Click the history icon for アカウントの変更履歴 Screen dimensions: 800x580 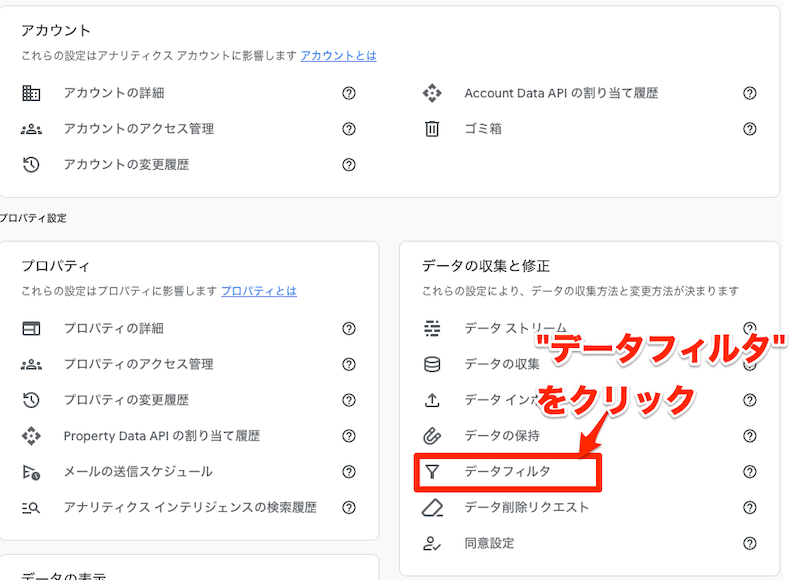tap(31, 165)
